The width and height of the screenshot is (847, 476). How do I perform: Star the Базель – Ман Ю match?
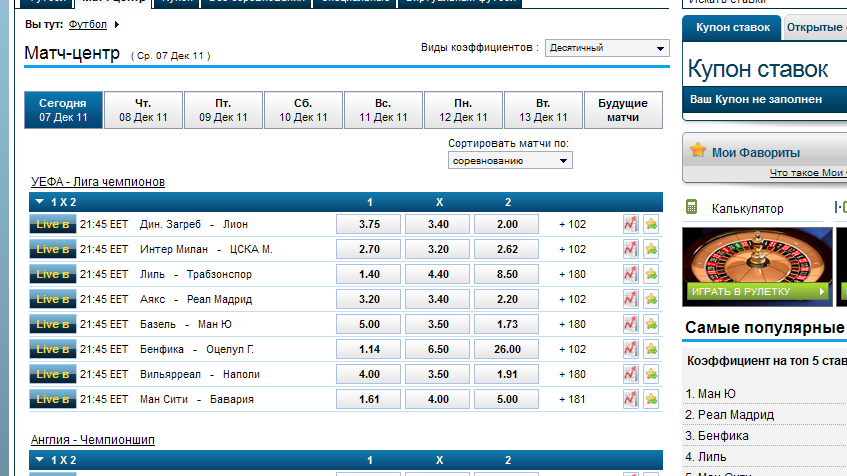tap(651, 324)
